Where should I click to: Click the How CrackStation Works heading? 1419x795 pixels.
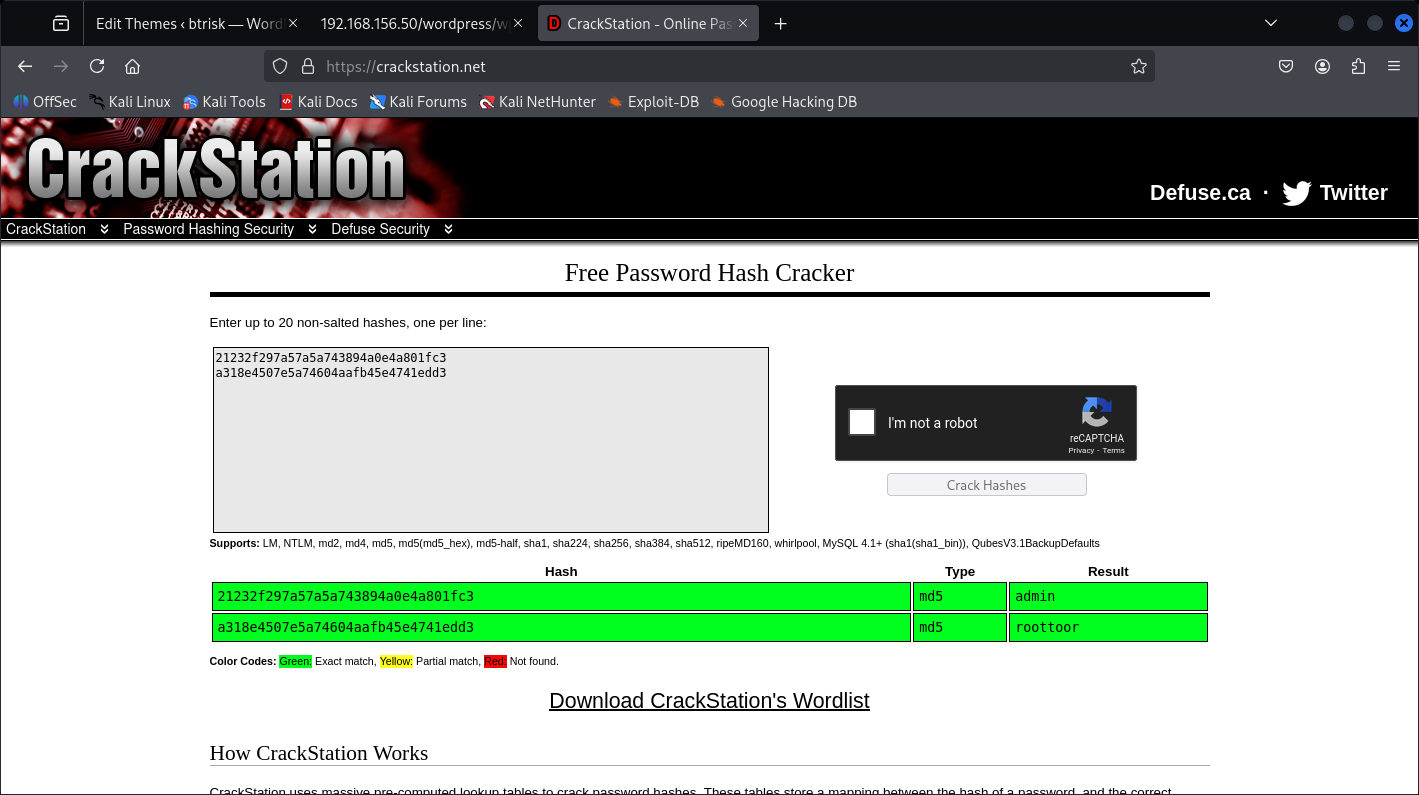click(318, 753)
